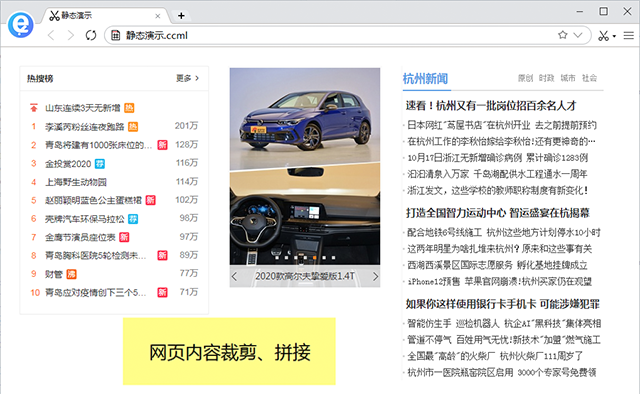Reload the page with refresh icon
640x394 pixels.
[x=91, y=36]
